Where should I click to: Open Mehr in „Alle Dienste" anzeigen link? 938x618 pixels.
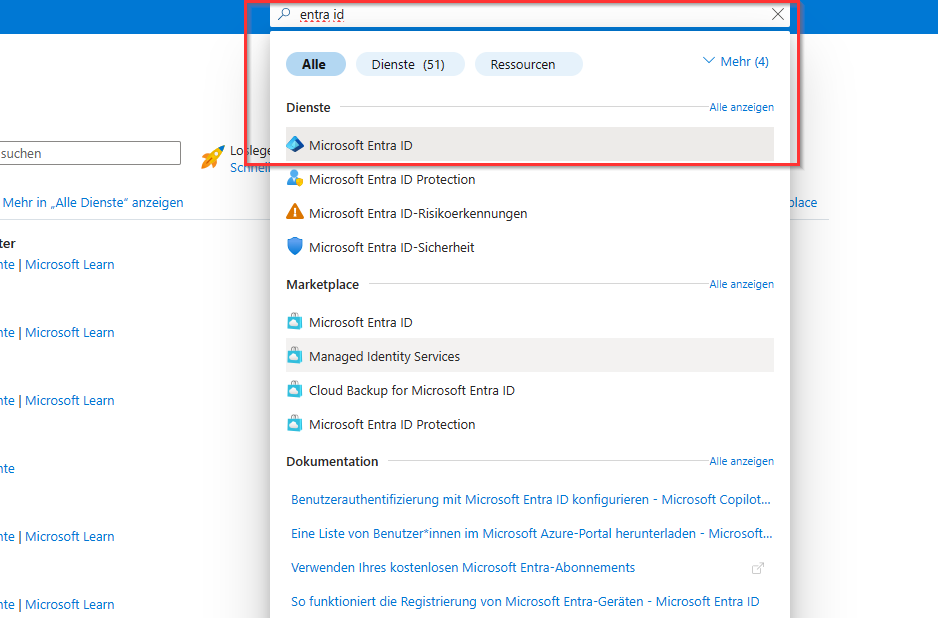(x=93, y=203)
